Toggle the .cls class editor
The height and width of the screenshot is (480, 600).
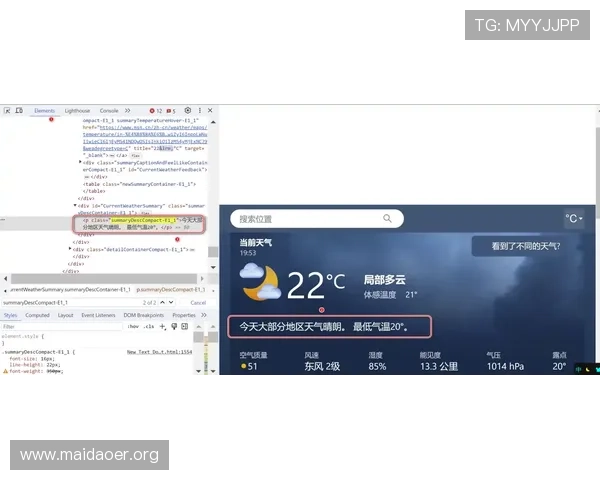point(149,327)
